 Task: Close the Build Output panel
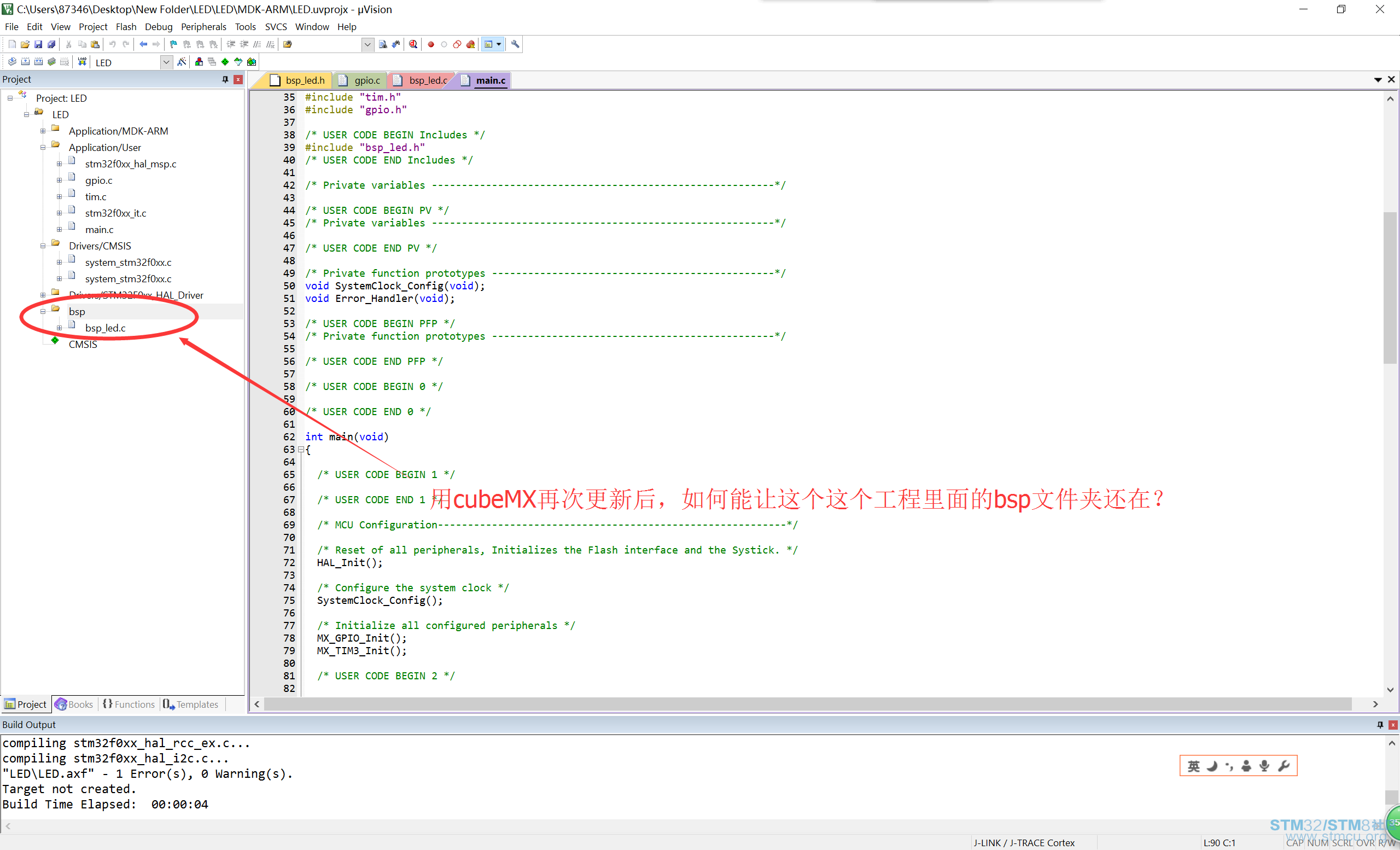(1392, 724)
